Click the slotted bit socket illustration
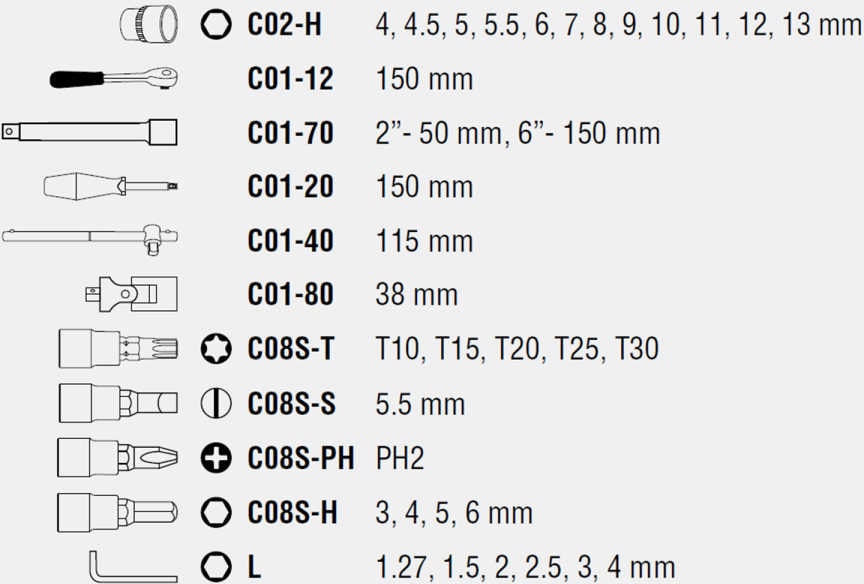 [x=119, y=403]
